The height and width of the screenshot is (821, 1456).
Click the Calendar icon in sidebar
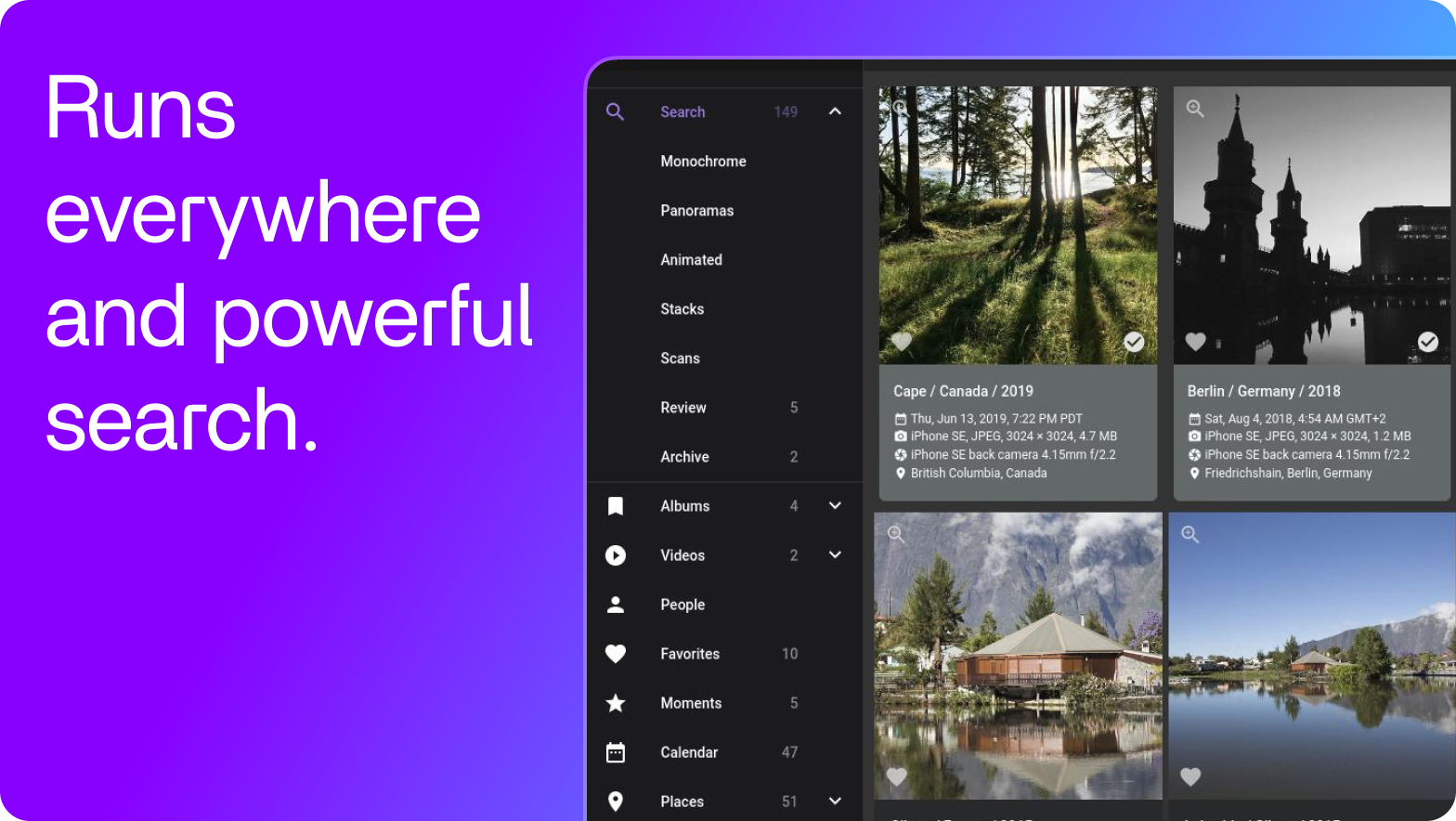click(x=615, y=752)
